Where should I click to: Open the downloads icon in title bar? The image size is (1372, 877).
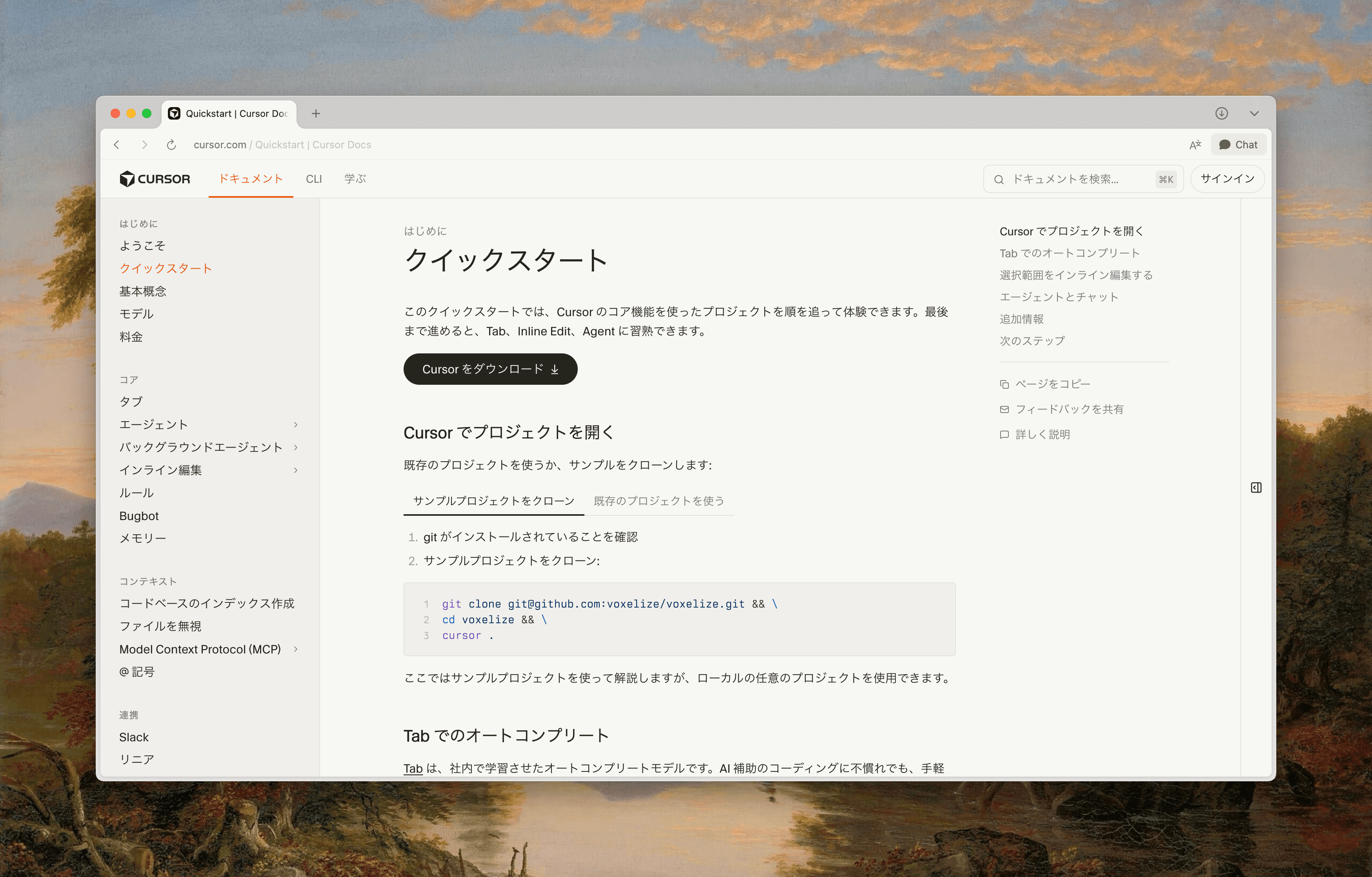point(1221,113)
